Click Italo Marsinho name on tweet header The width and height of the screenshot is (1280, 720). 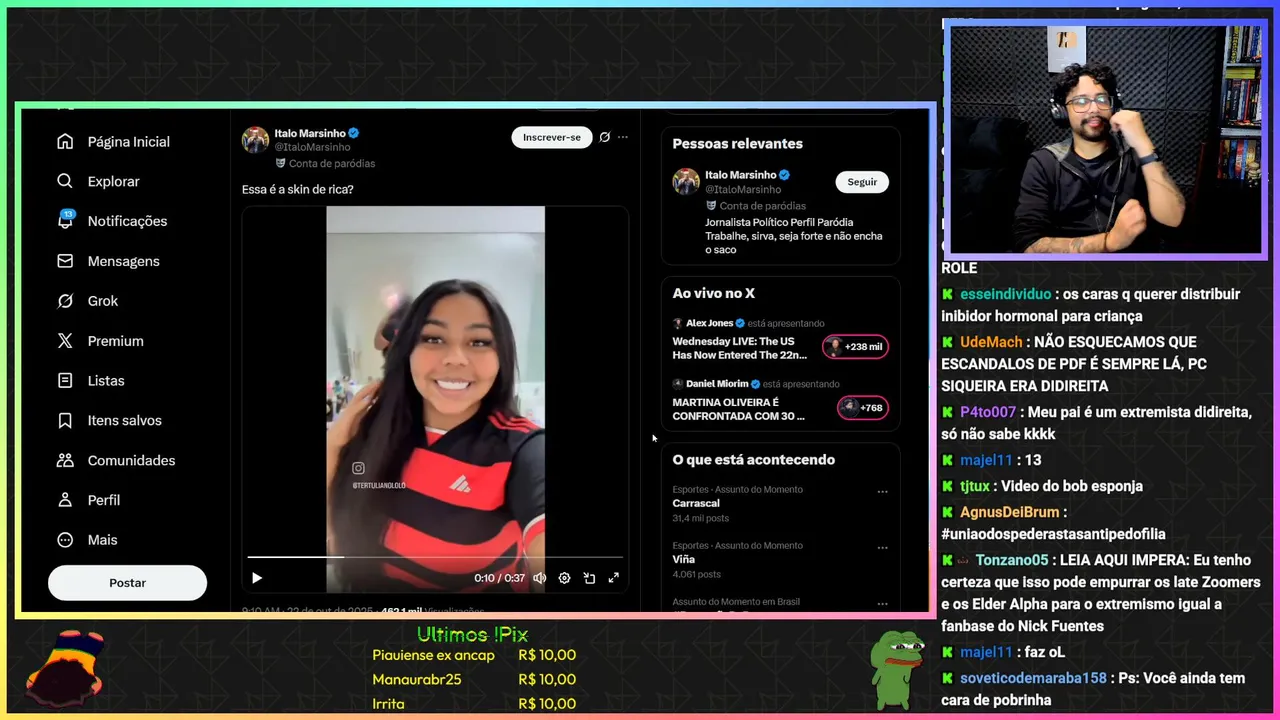tap(310, 133)
